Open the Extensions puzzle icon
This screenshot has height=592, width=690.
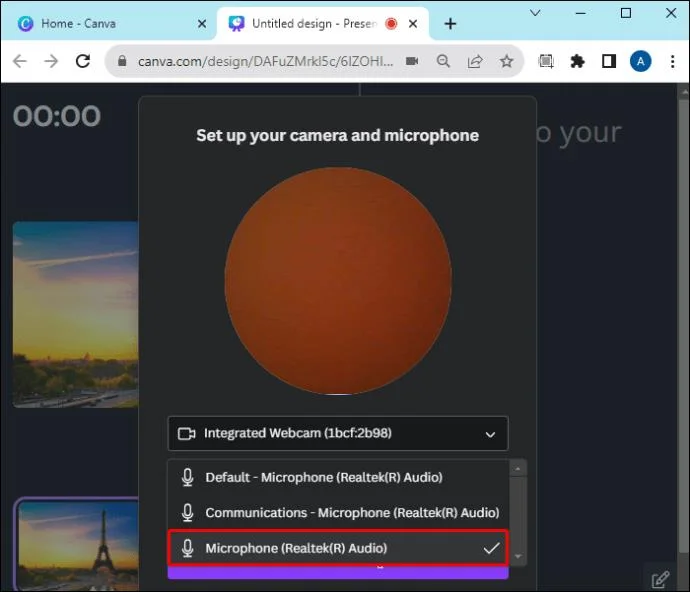(x=577, y=61)
